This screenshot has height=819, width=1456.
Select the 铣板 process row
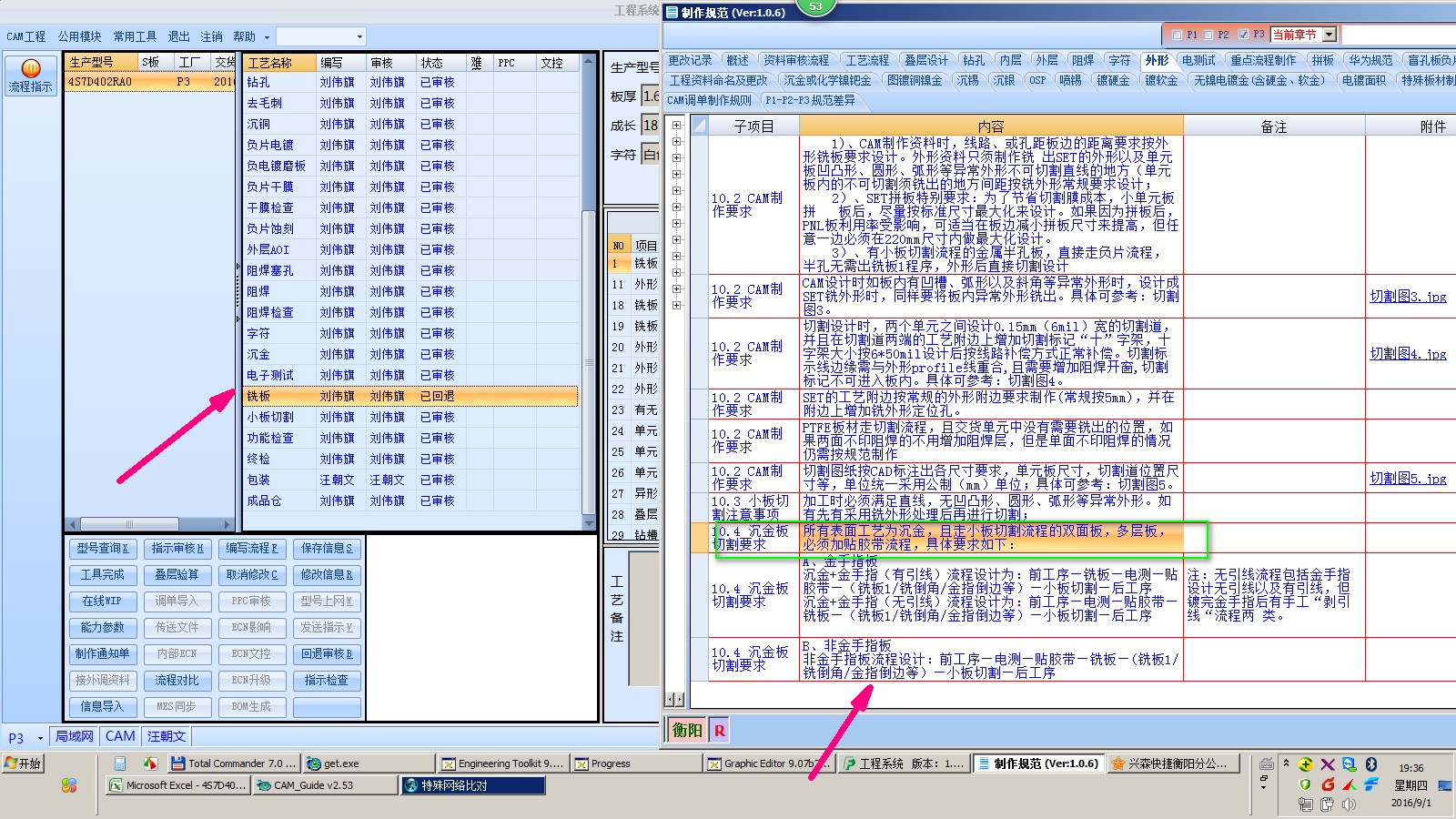coord(411,397)
